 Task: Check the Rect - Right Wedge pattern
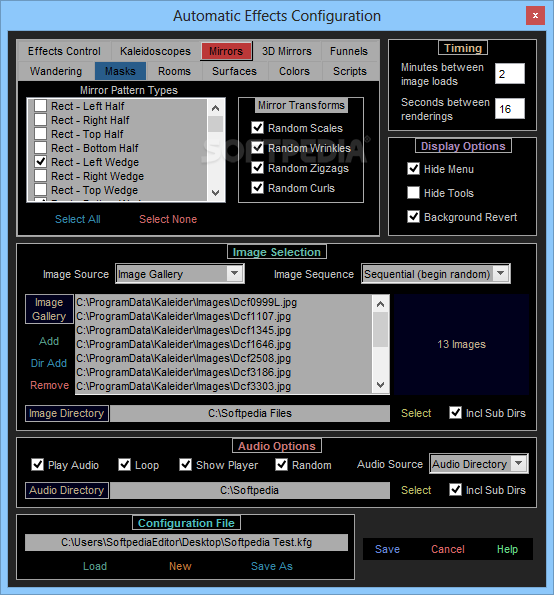click(x=41, y=176)
